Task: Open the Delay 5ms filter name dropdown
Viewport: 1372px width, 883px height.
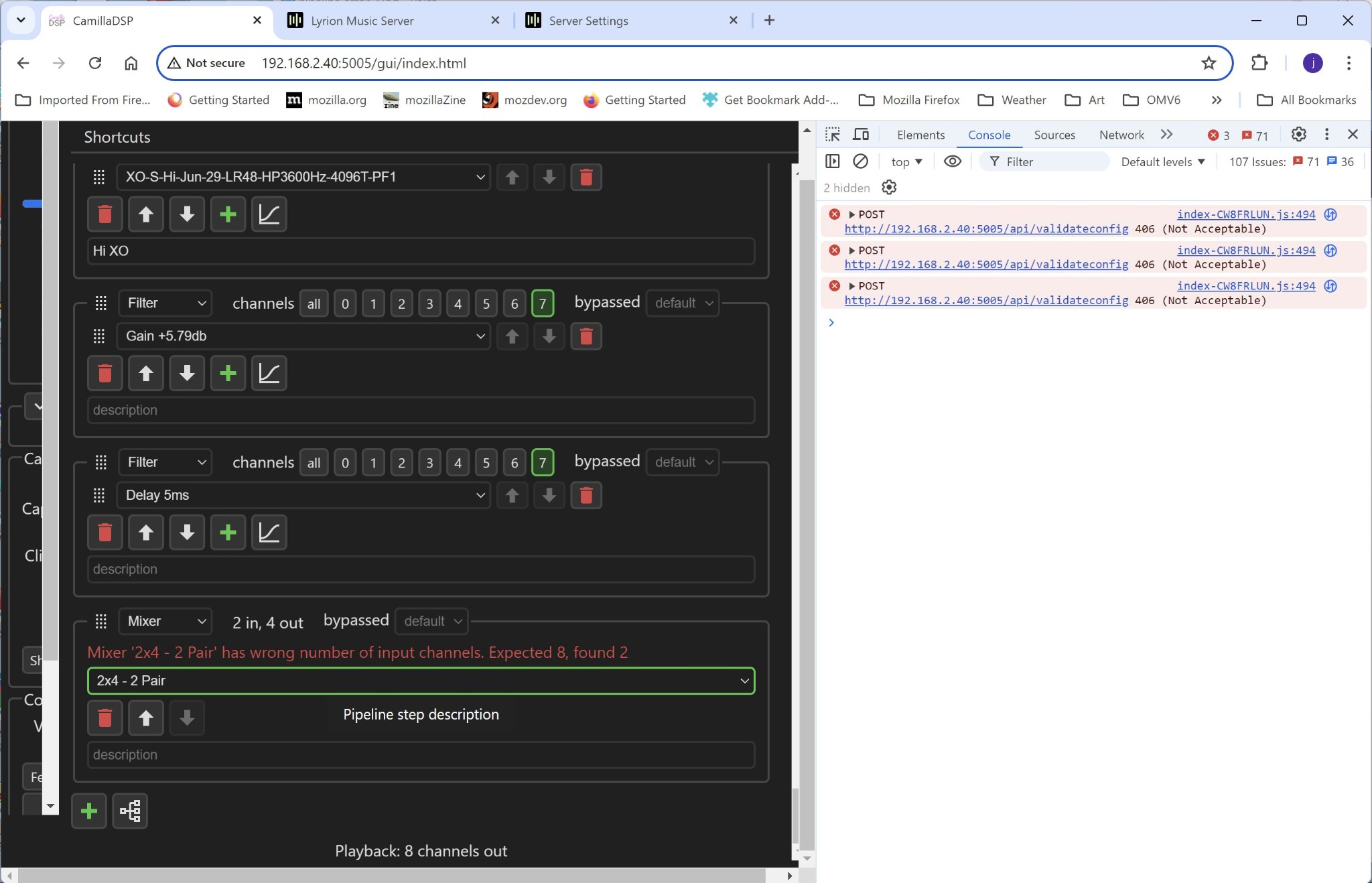Action: 303,495
